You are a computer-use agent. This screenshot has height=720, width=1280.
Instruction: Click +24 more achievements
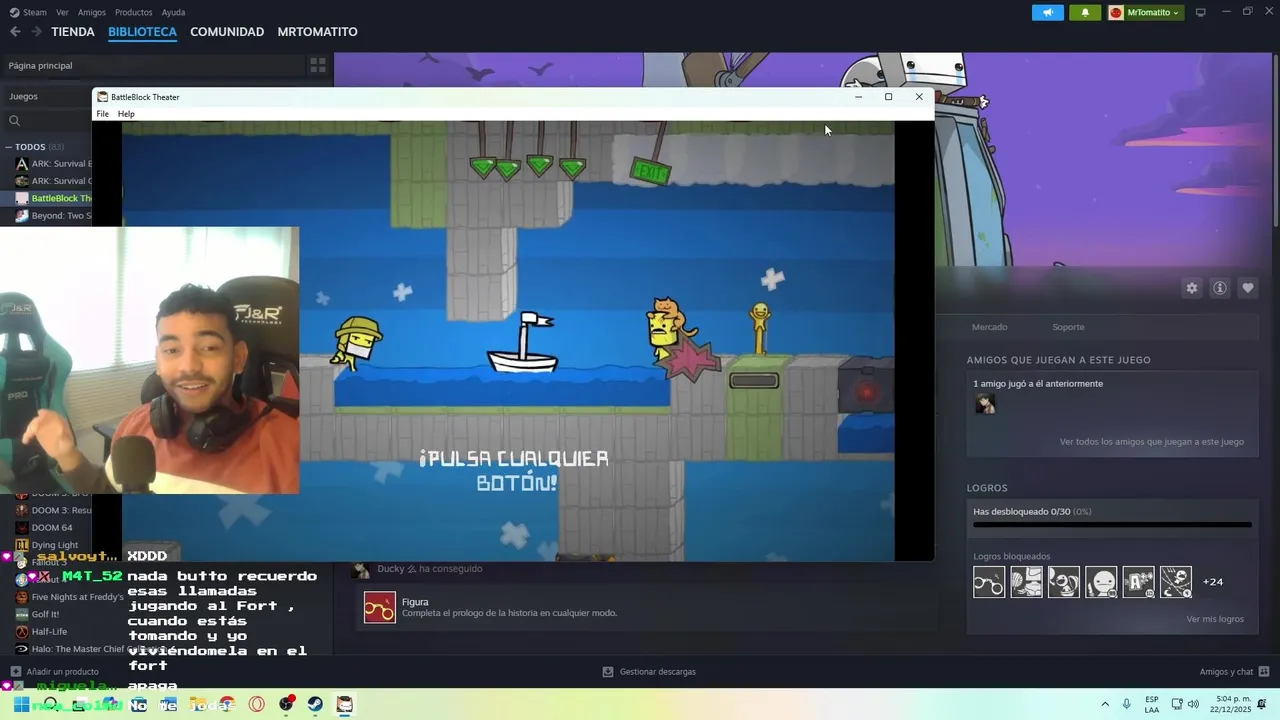coord(1213,582)
